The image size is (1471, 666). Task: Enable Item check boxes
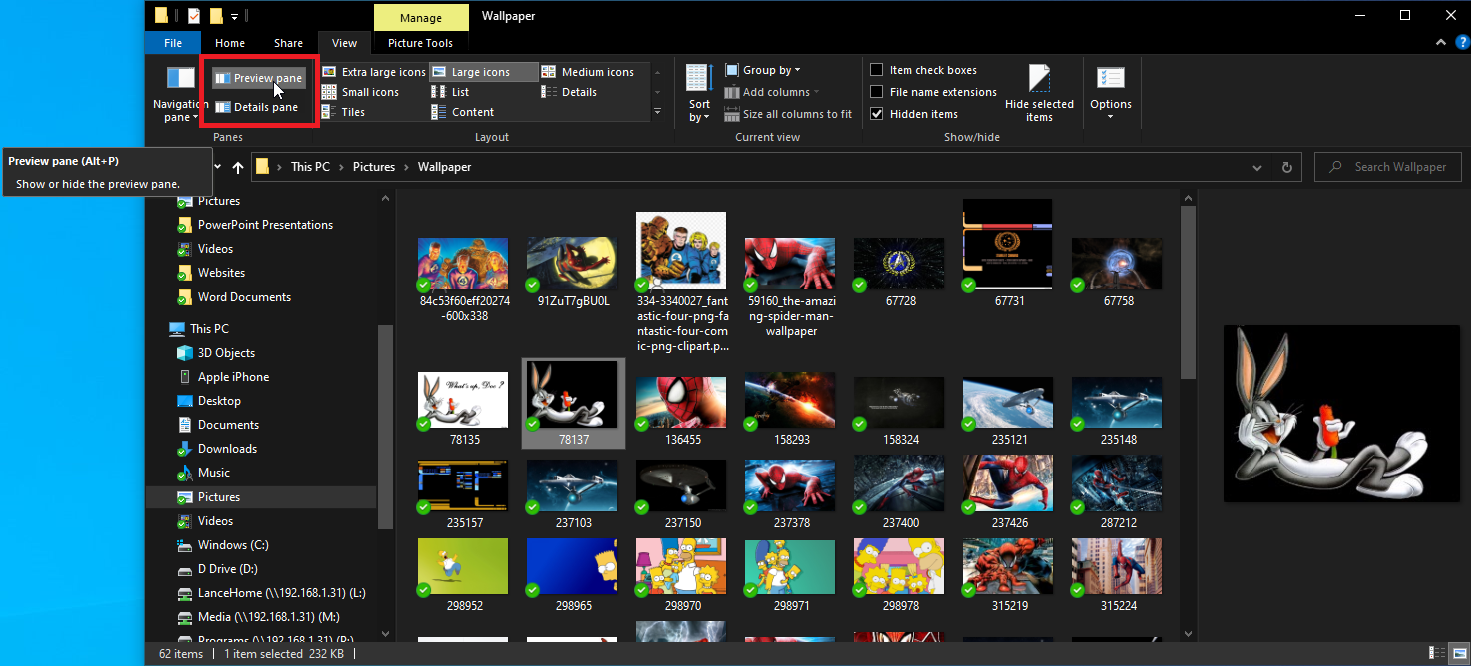[x=877, y=70]
